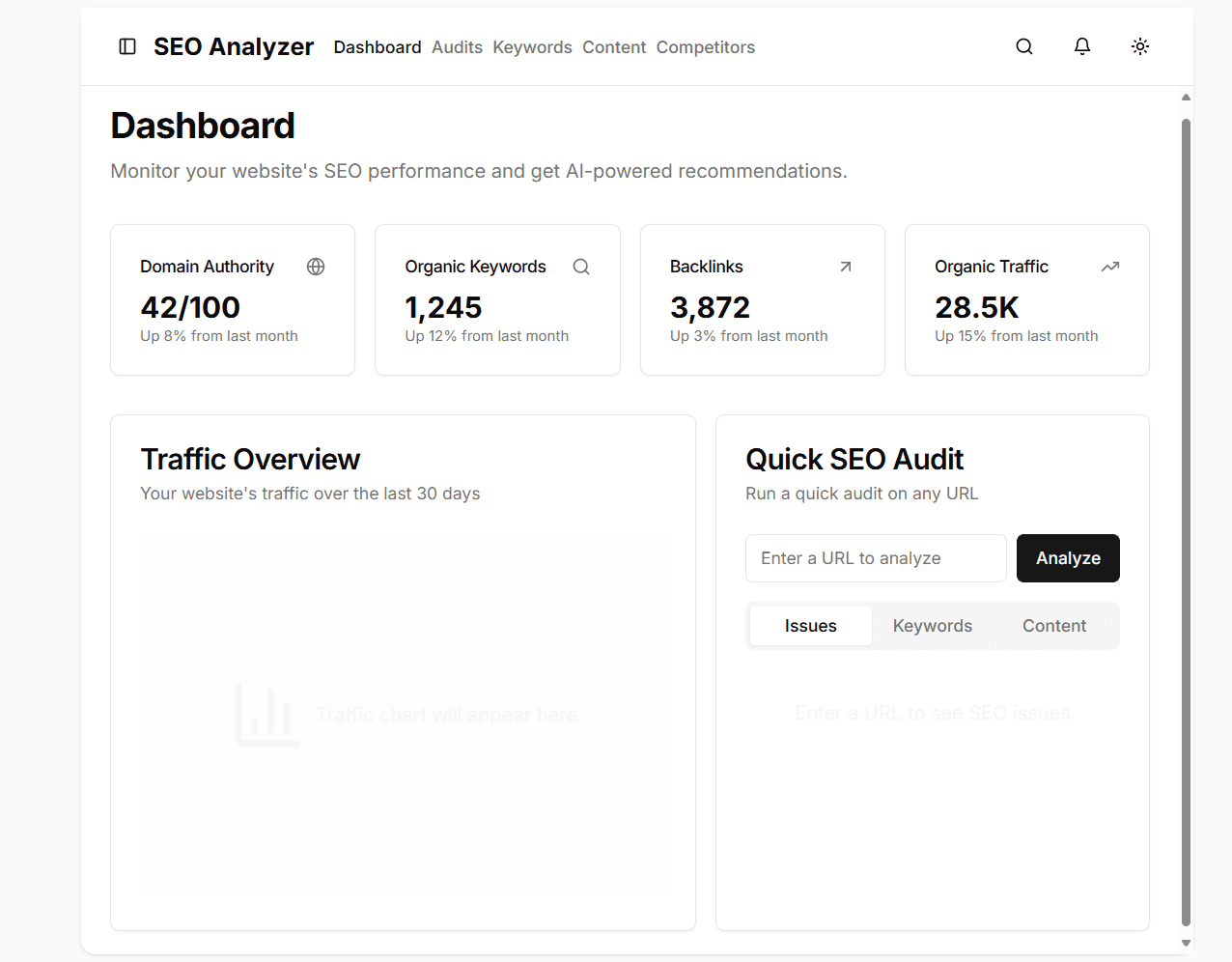
Task: Click the URL to analyze input field
Action: click(x=875, y=558)
